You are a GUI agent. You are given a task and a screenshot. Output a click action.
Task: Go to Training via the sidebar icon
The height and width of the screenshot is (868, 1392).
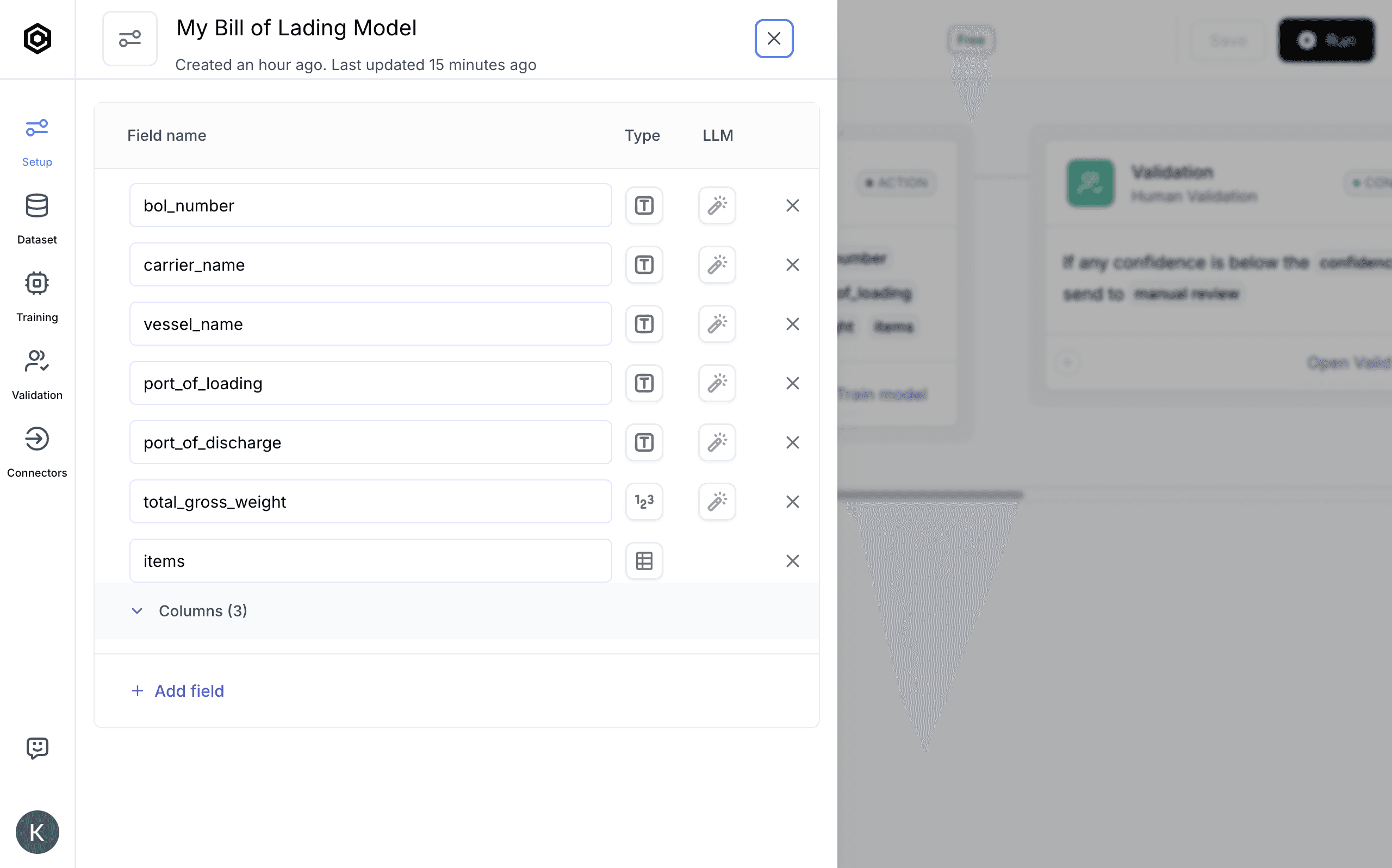click(37, 296)
